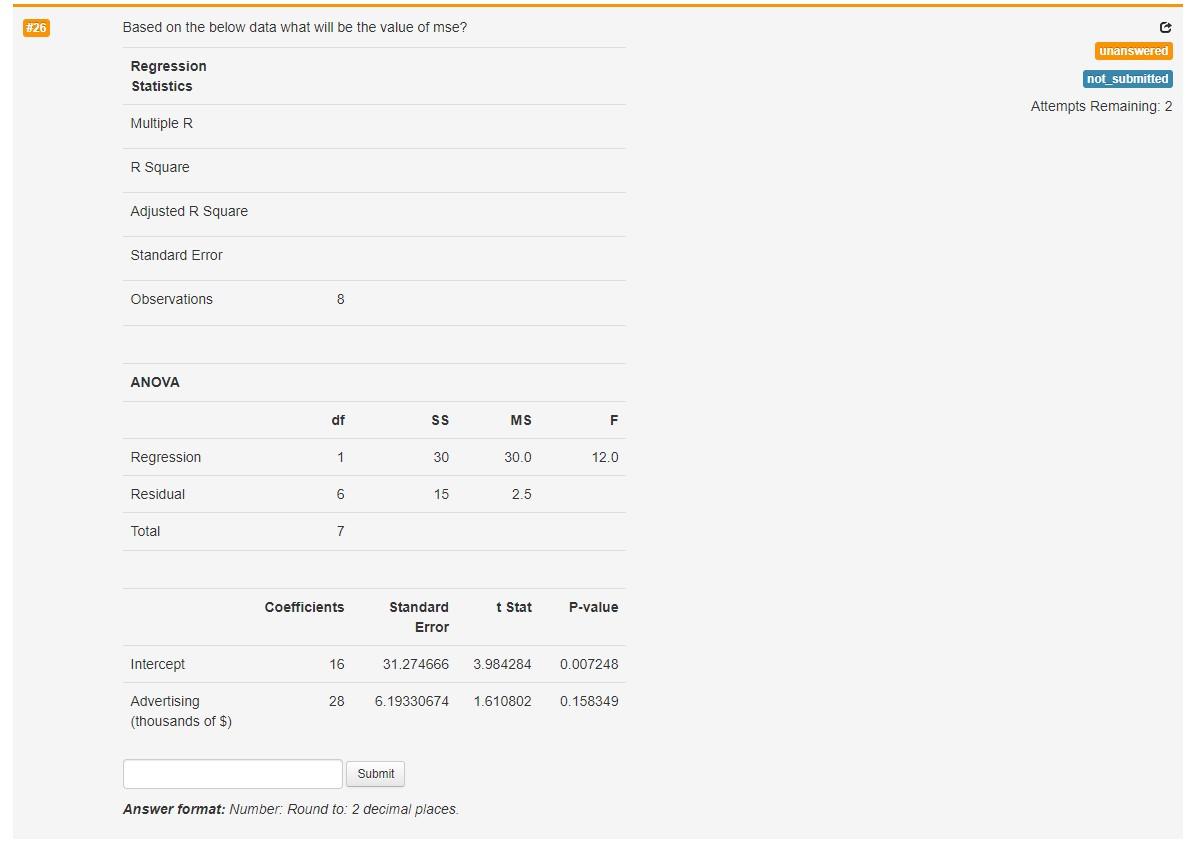Click the value 31.274666
1190x847 pixels.
click(416, 664)
